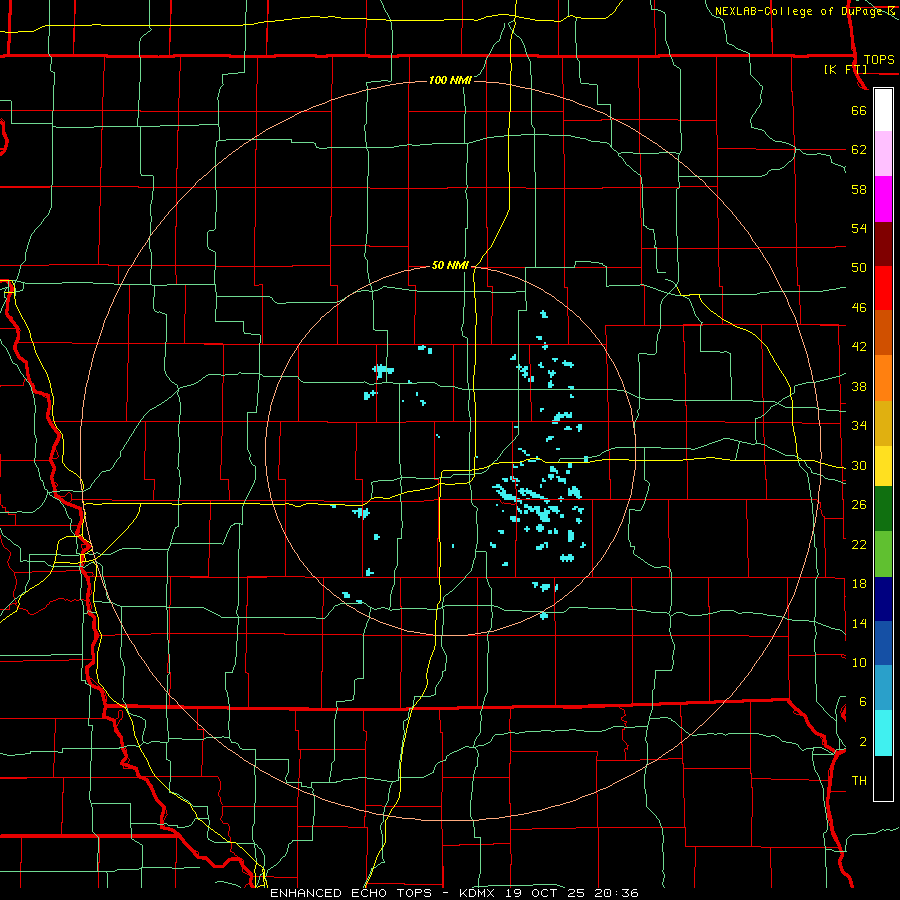Click the '20:36' timestamp in caption

tap(618, 893)
